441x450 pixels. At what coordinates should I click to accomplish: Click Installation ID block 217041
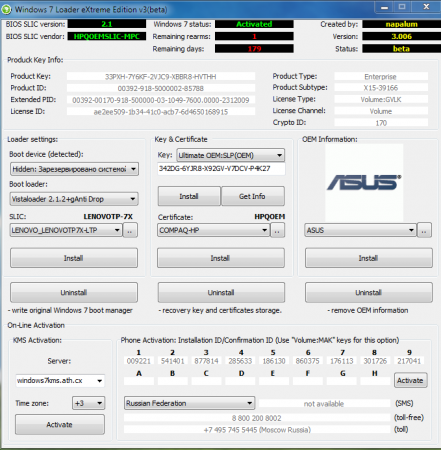click(x=409, y=361)
